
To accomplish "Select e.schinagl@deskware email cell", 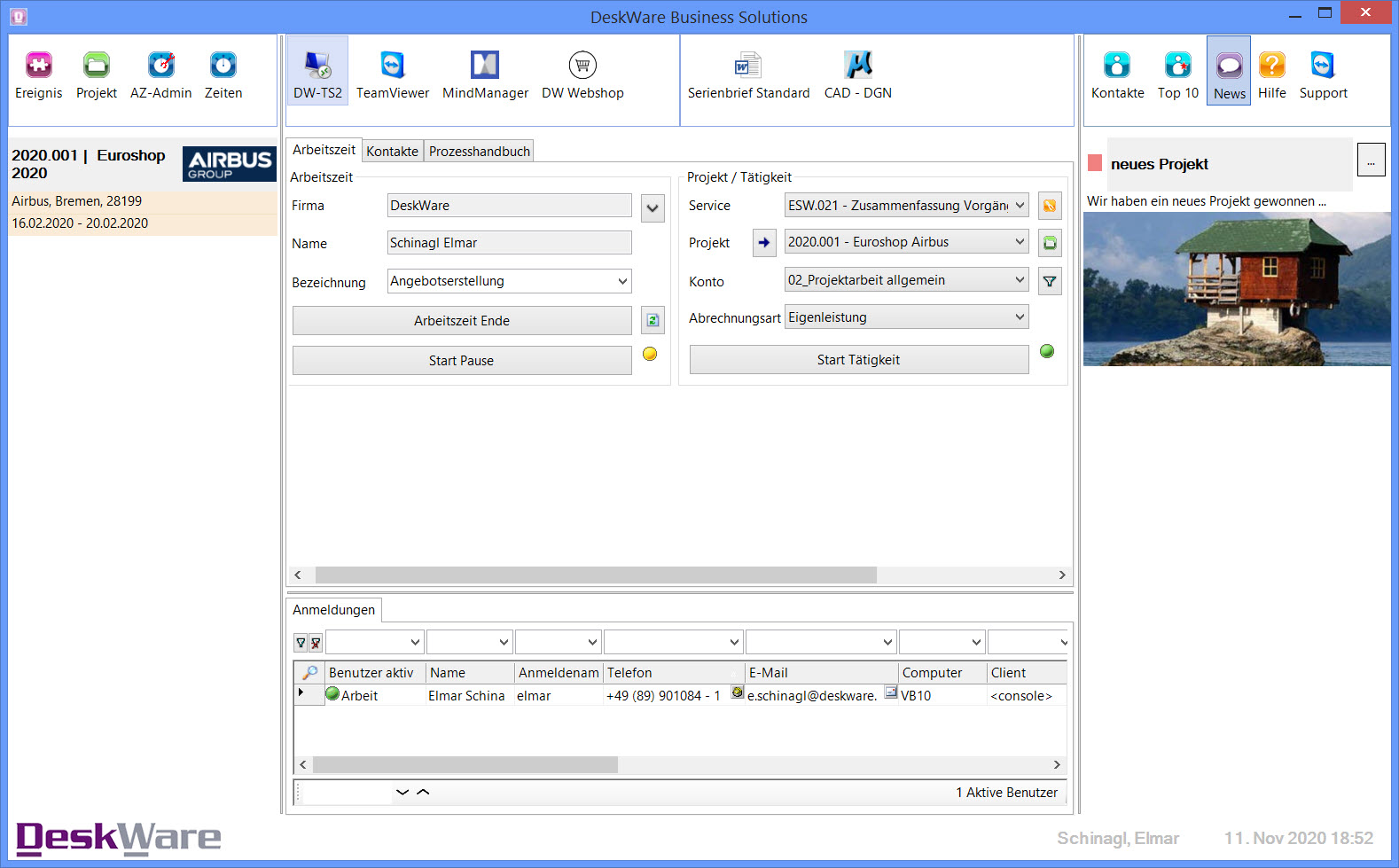I will tap(812, 696).
